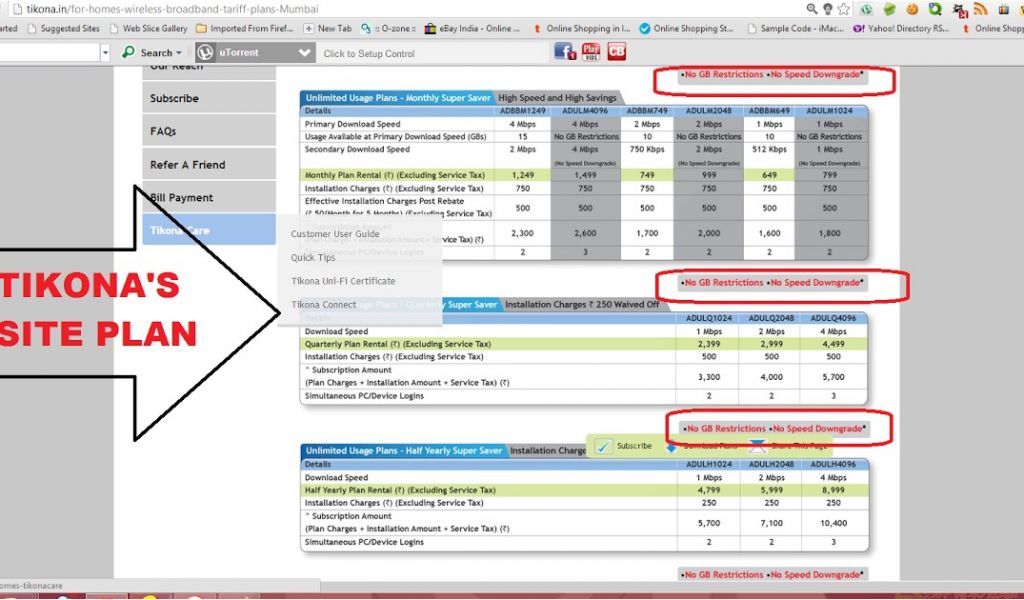Click the red Play VIDS toolbar icon
Screen dimensions: 1024x600
[x=591, y=52]
